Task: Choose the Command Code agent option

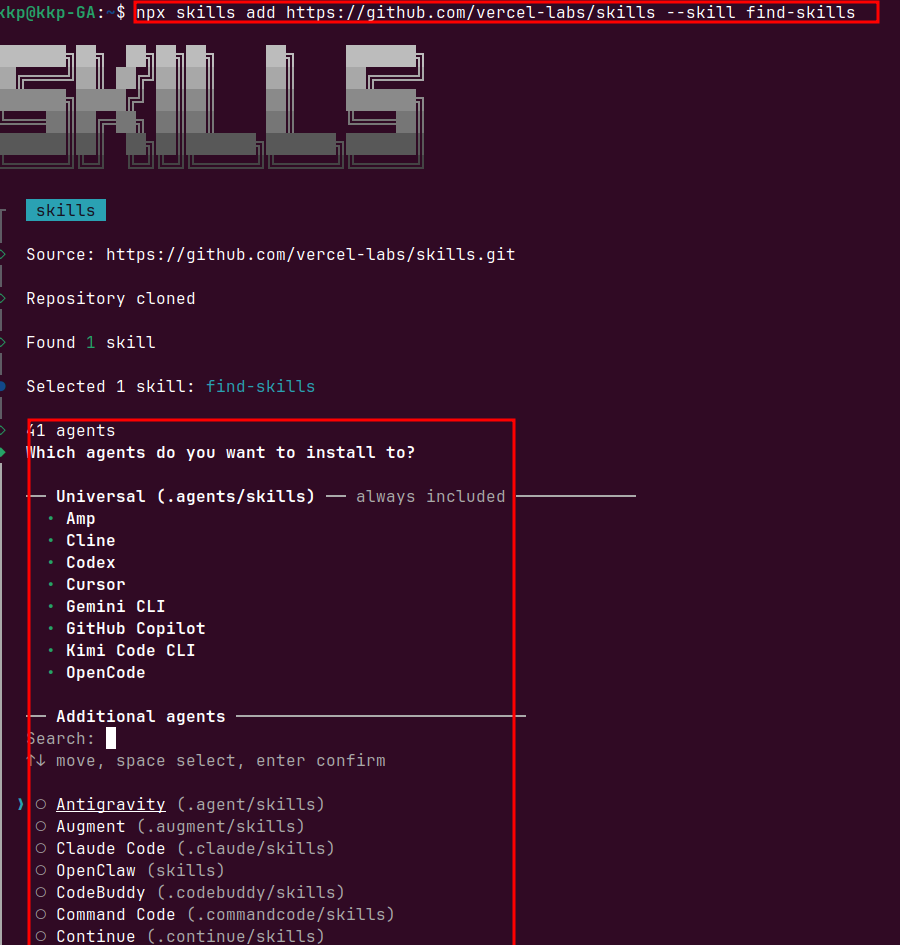Action: coord(41,914)
